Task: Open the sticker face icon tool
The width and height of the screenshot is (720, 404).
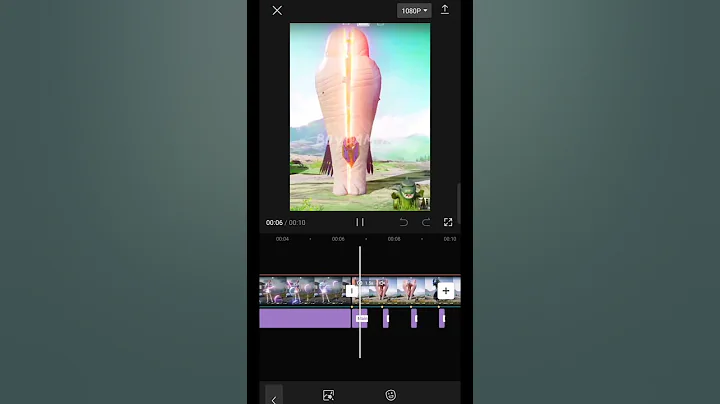Action: click(x=390, y=395)
